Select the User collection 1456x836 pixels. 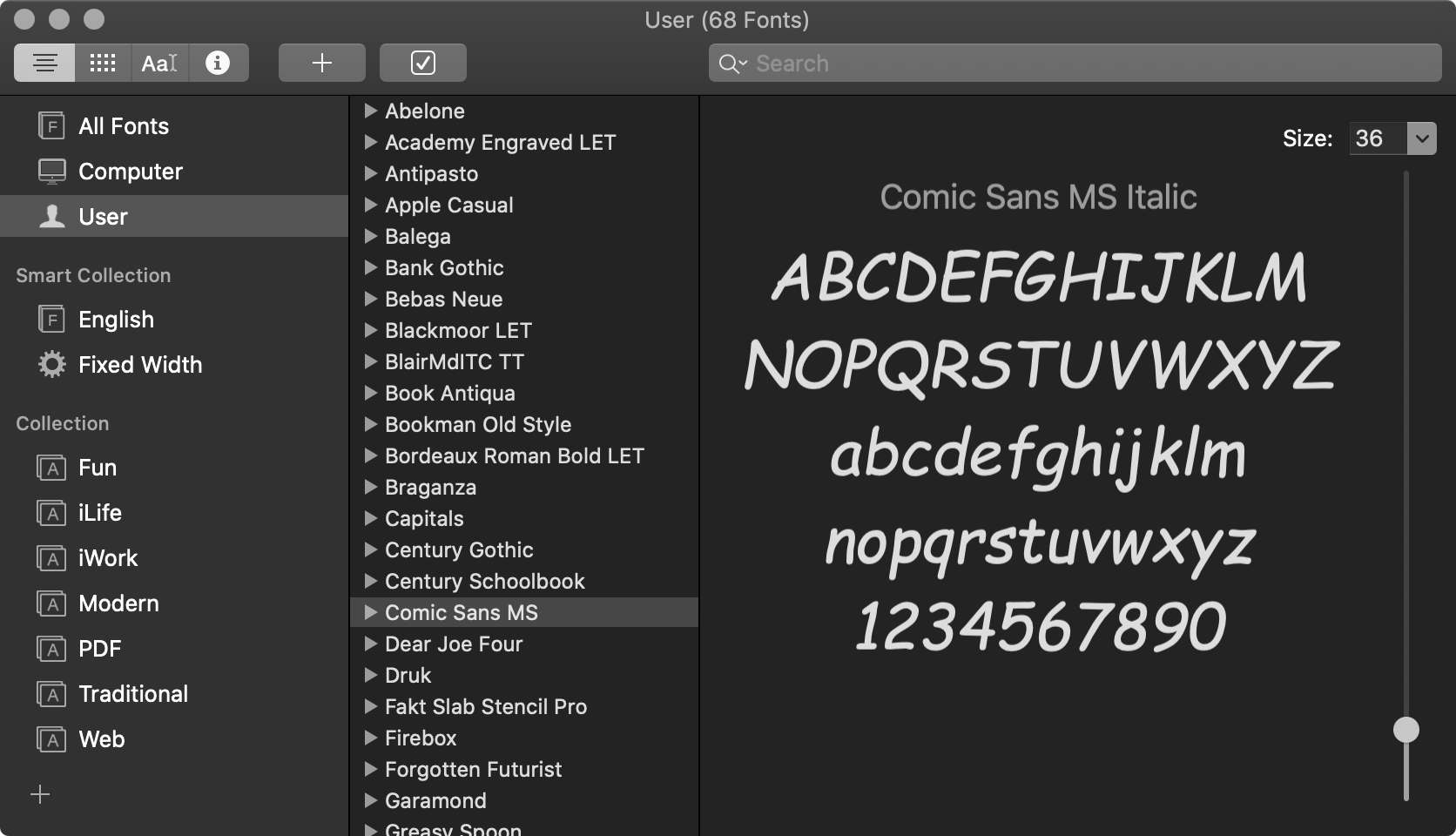coord(174,217)
